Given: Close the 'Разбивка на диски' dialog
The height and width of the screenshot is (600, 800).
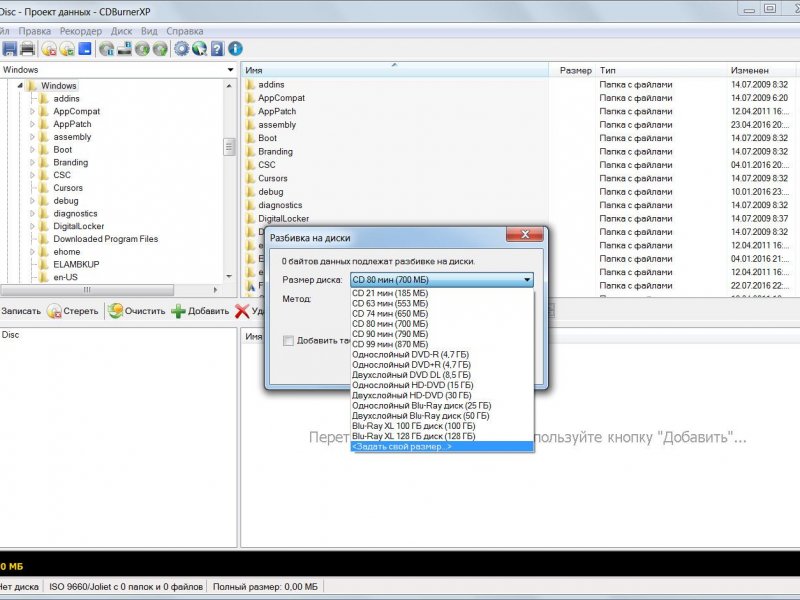Looking at the screenshot, I should click(x=524, y=234).
